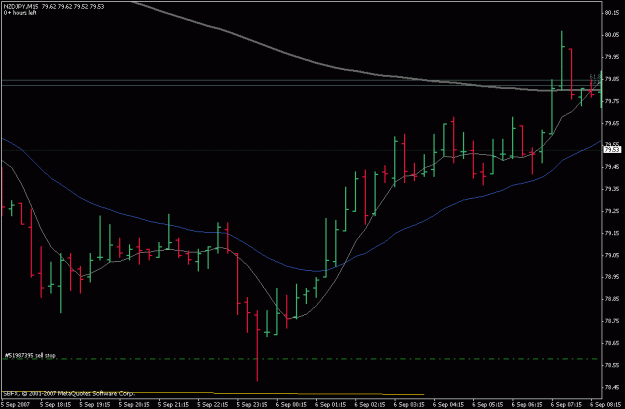Viewport: 625px width, 409px height.
Task: Click the '5 Sep 19:15' time label
Action: [95, 405]
